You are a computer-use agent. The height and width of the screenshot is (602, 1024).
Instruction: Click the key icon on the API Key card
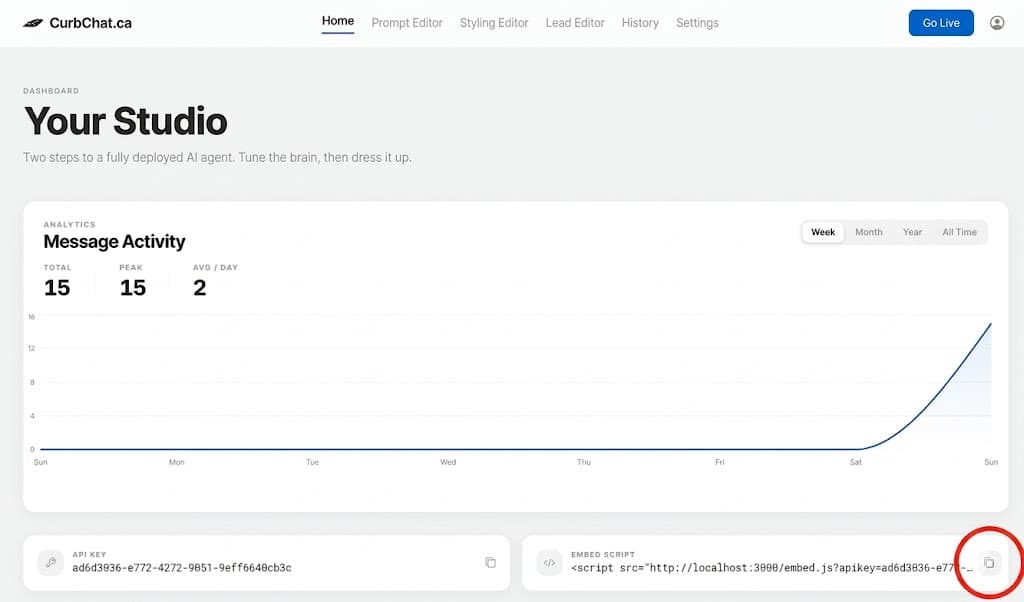pyautogui.click(x=50, y=563)
